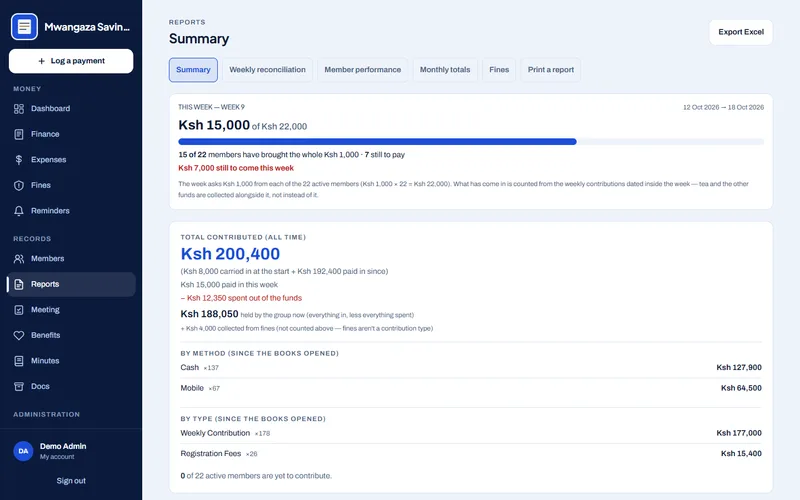Click the plus icon in Log a payment
800x500 pixels.
point(41,61)
